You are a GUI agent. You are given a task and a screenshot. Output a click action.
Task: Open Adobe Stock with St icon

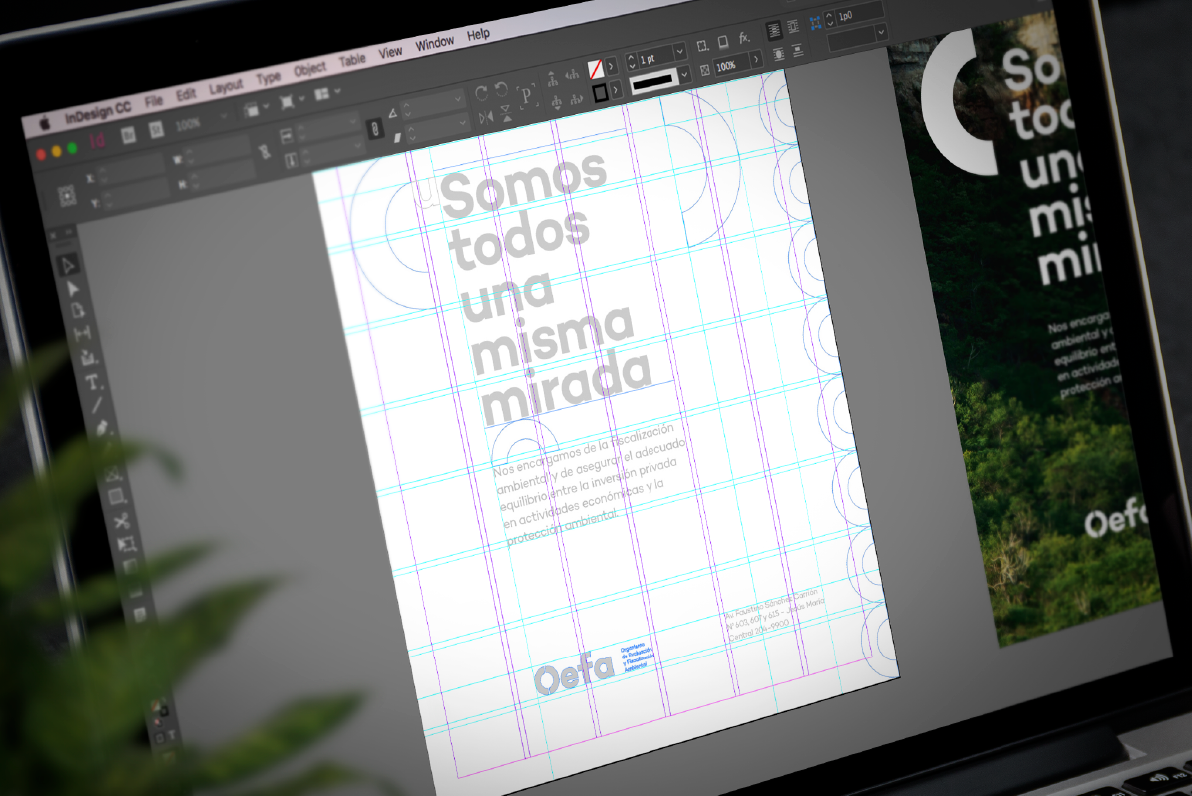tap(155, 130)
